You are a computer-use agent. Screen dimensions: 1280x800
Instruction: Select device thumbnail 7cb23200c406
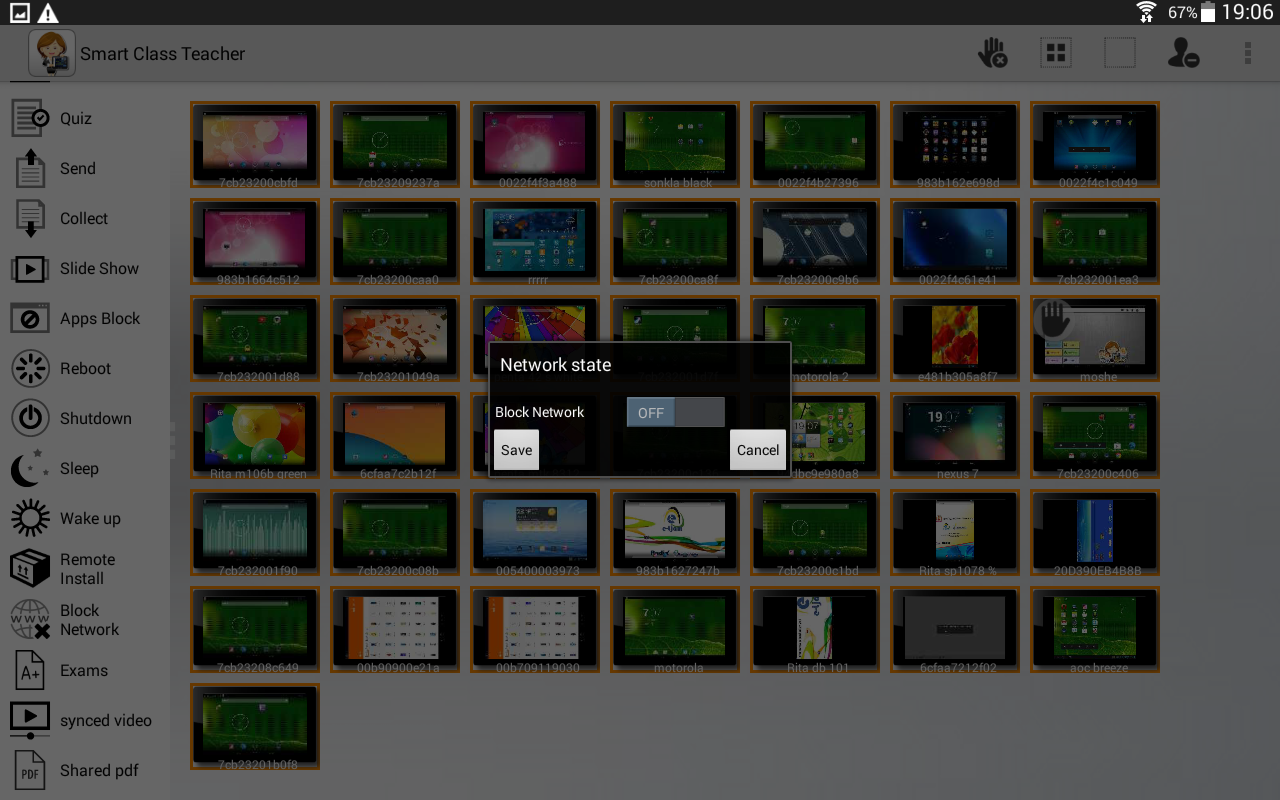point(1095,435)
